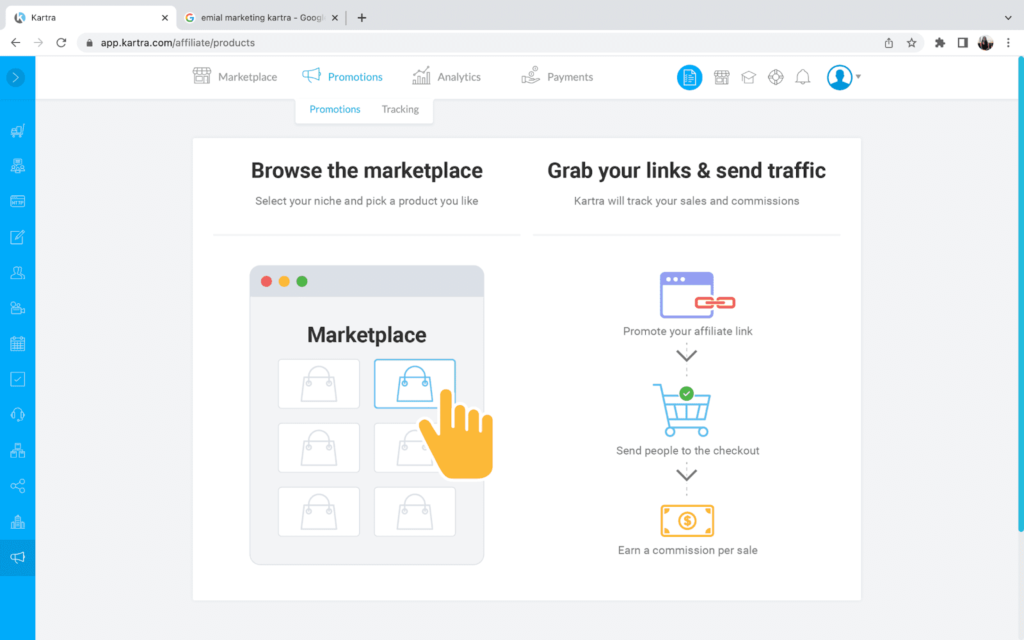1024x640 pixels.
Task: Click the share page icon in address bar
Action: pos(889,42)
